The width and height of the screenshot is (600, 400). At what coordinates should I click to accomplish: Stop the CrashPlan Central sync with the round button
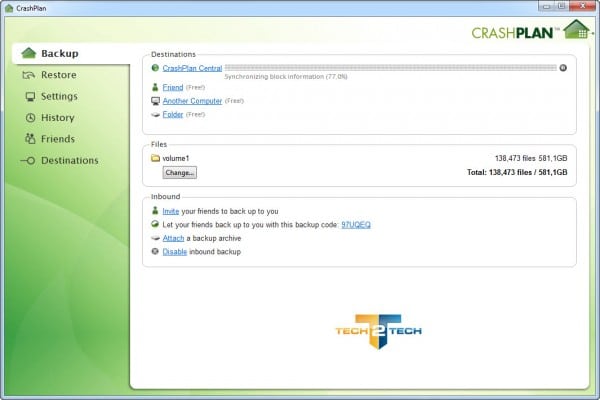(563, 68)
